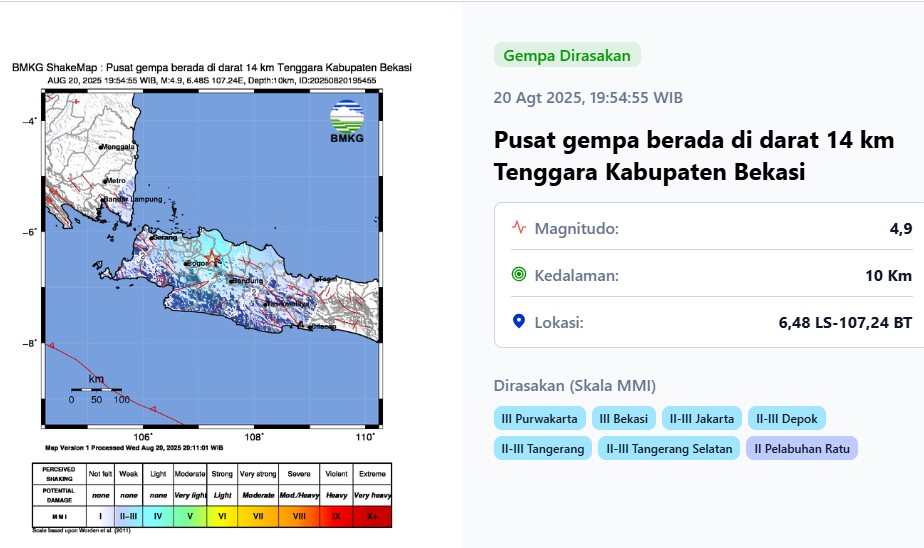Select the II-III Tangerang chip

coord(542,449)
